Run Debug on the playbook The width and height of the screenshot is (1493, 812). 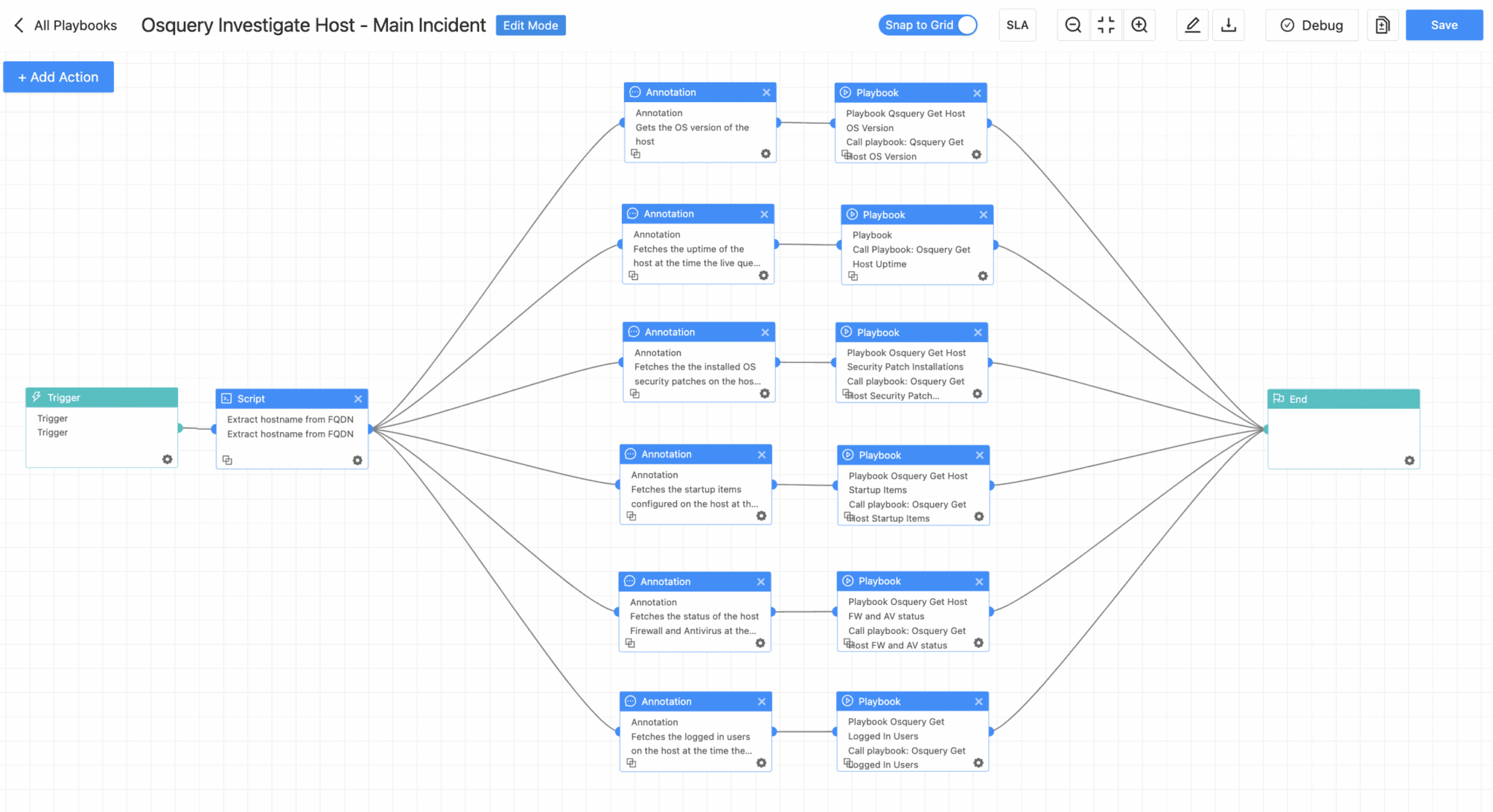pyautogui.click(x=1311, y=25)
